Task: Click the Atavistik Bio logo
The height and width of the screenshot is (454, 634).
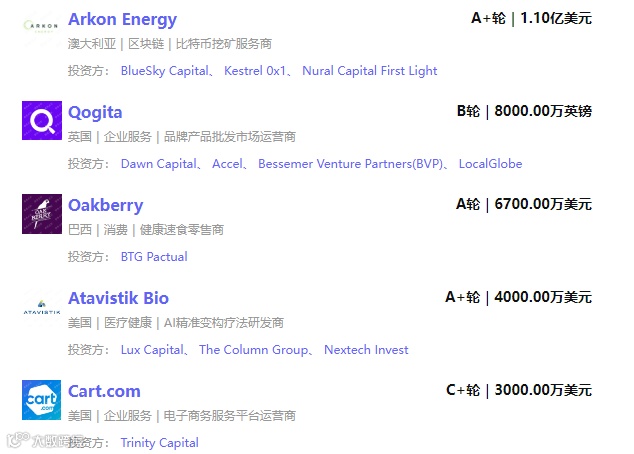Action: (x=41, y=307)
